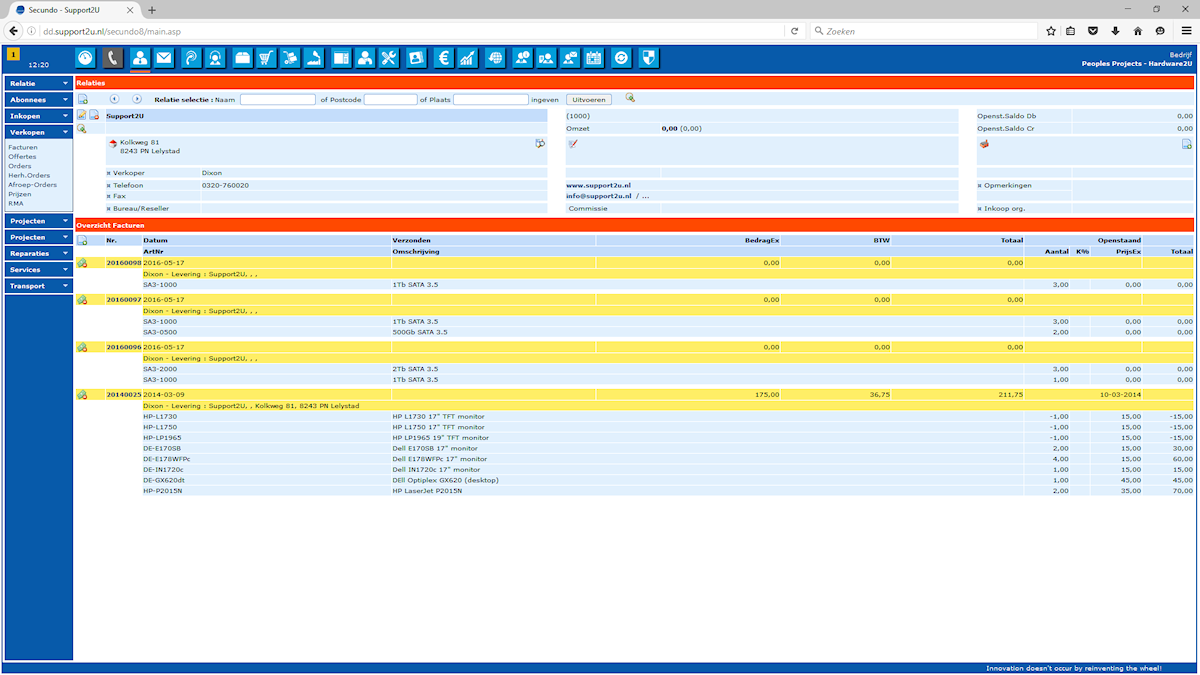Open the calendar icon in toolbar
The height and width of the screenshot is (675, 1200).
pos(594,58)
